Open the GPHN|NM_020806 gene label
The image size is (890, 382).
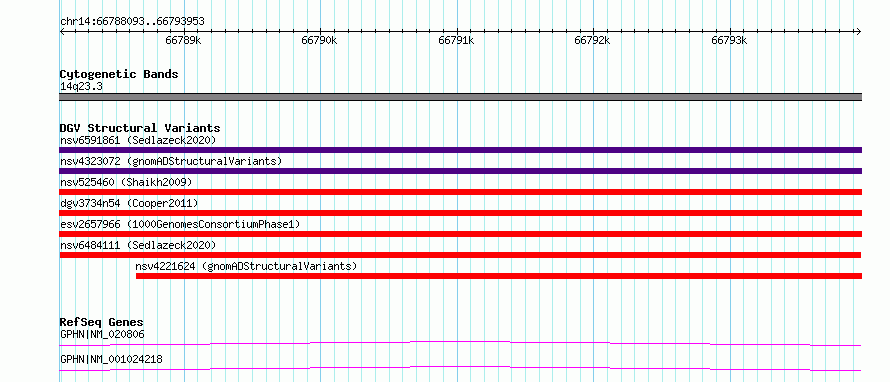coord(102,334)
